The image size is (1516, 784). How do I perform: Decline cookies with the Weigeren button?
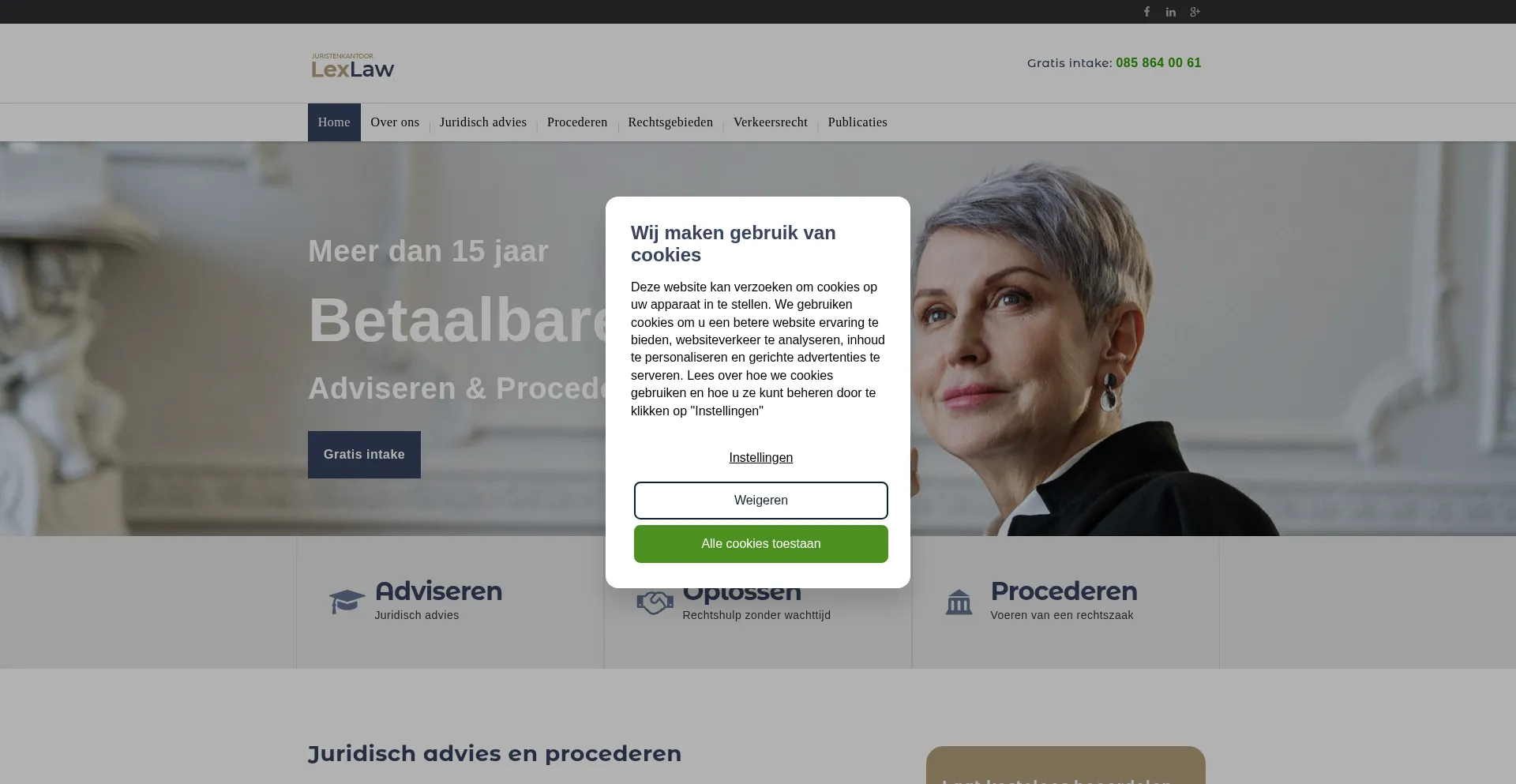(x=761, y=501)
